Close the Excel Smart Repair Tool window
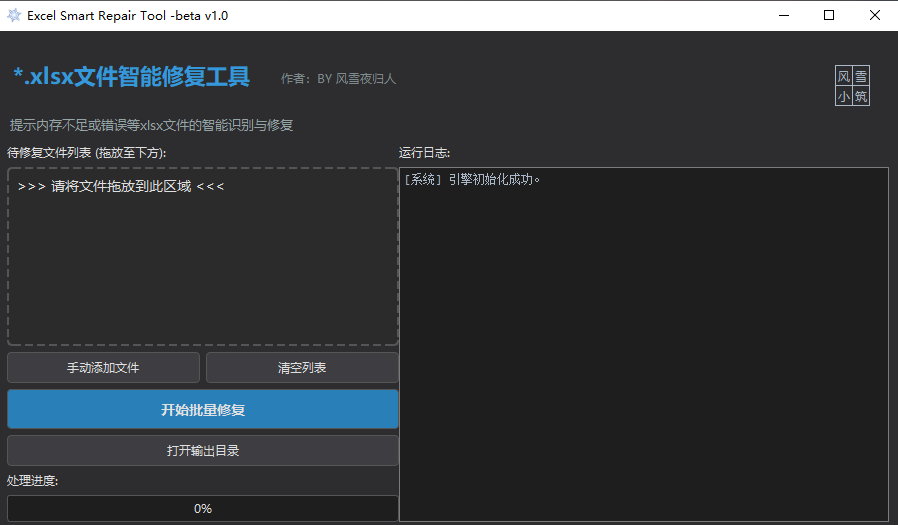Image resolution: width=898 pixels, height=525 pixels. [x=875, y=15]
